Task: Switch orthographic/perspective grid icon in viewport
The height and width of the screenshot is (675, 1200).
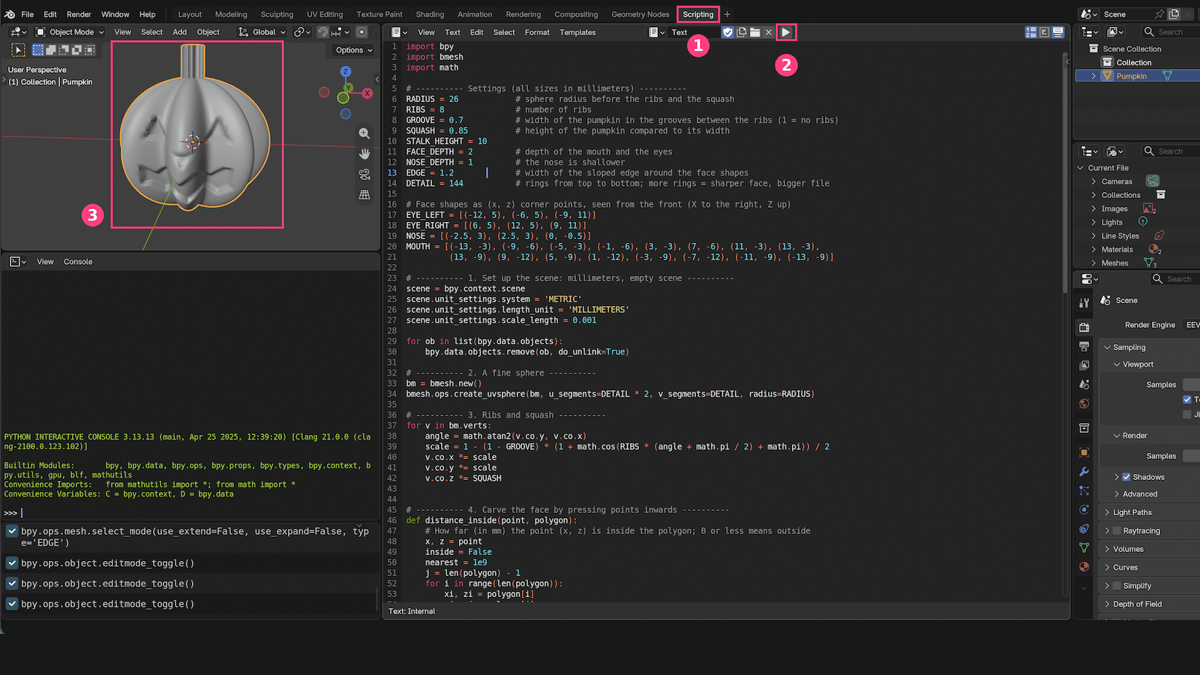Action: coord(364,195)
